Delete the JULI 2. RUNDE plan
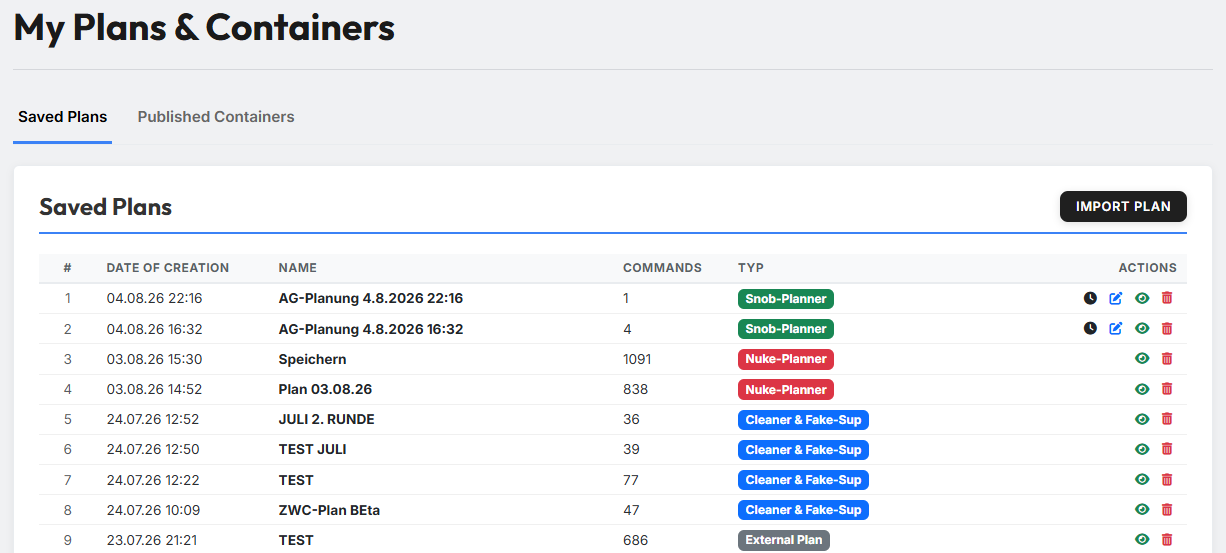The height and width of the screenshot is (553, 1226). point(1167,419)
